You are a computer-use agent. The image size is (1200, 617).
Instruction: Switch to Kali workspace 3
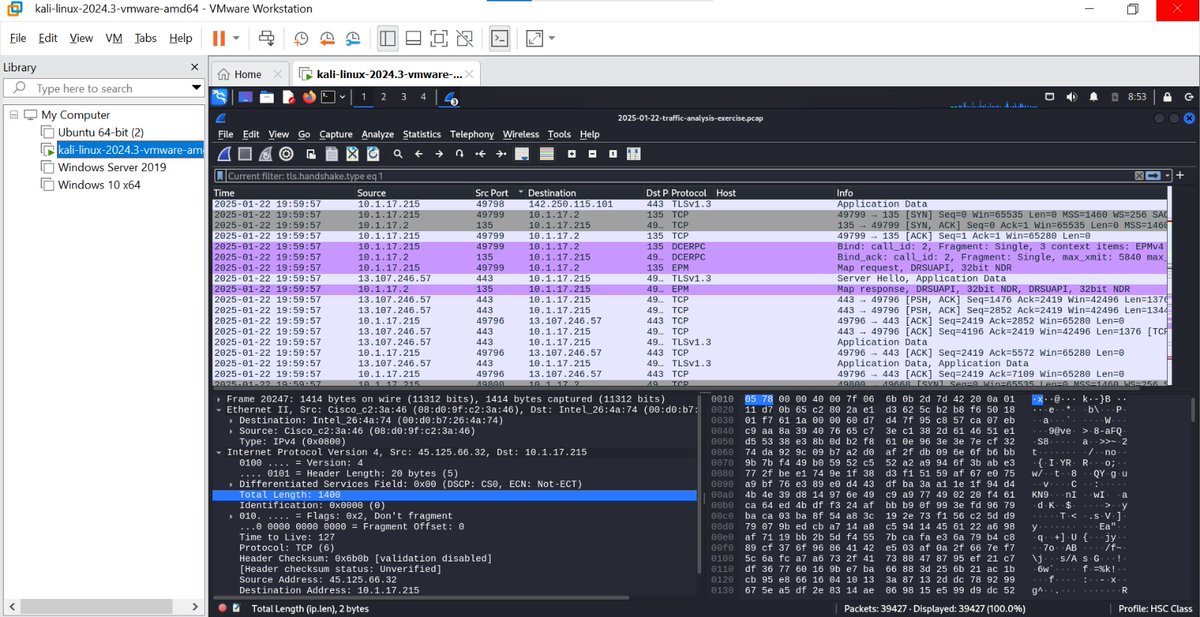pos(403,97)
